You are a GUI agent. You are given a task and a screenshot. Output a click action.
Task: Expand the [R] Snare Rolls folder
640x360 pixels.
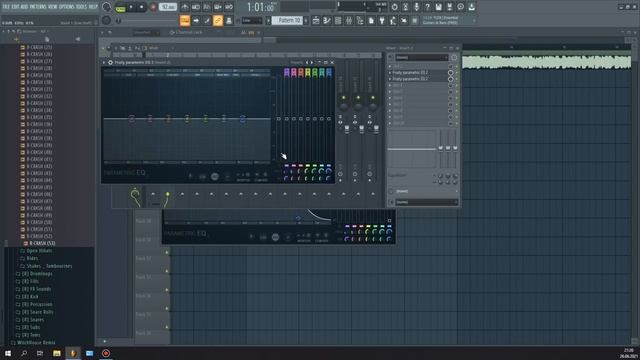click(37, 312)
